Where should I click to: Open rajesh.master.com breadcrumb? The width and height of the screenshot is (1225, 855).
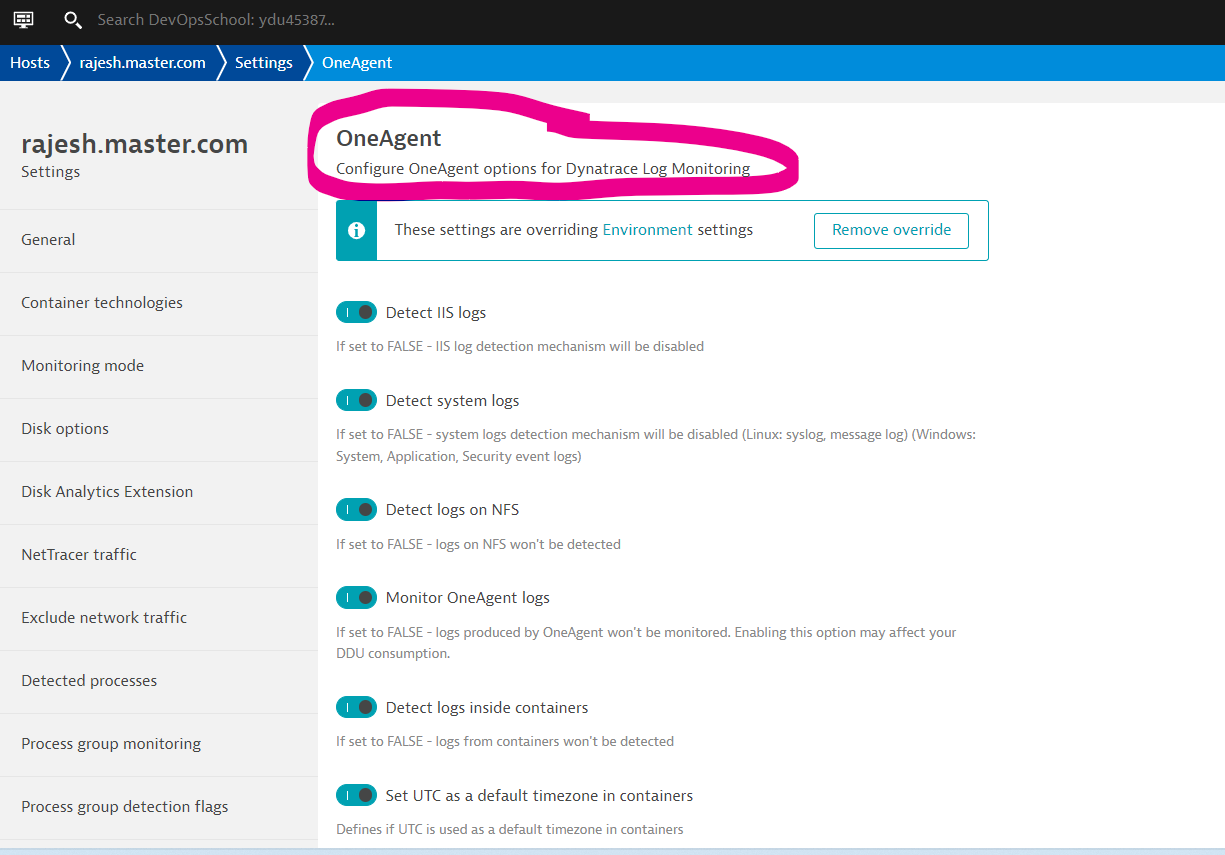[x=143, y=63]
